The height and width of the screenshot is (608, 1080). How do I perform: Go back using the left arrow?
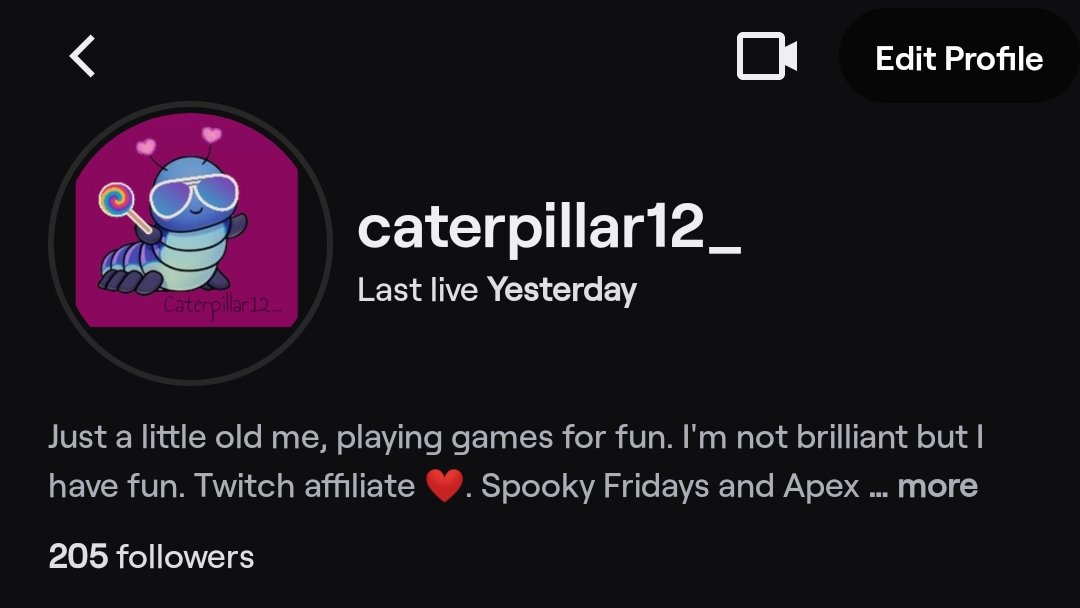tap(82, 56)
